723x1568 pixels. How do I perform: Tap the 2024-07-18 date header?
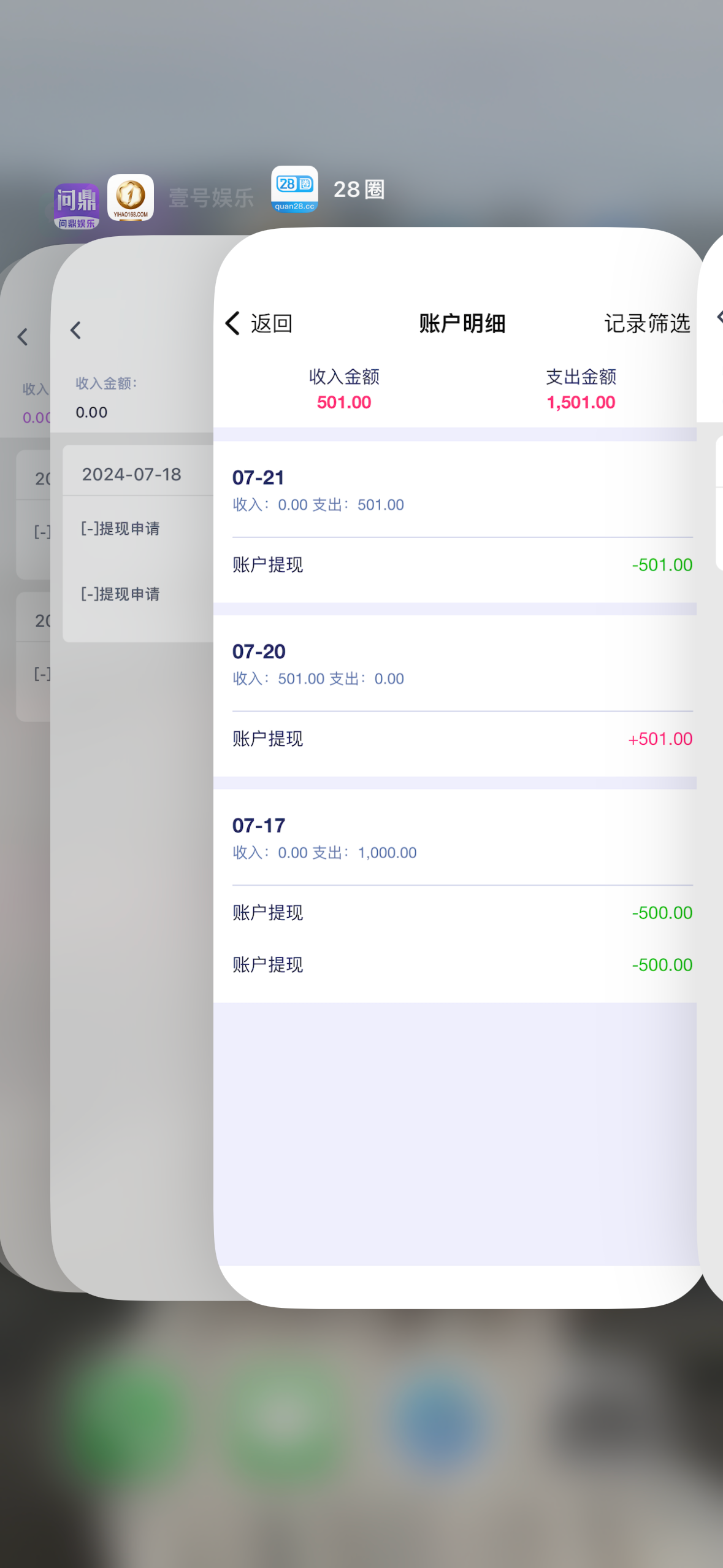pos(132,474)
